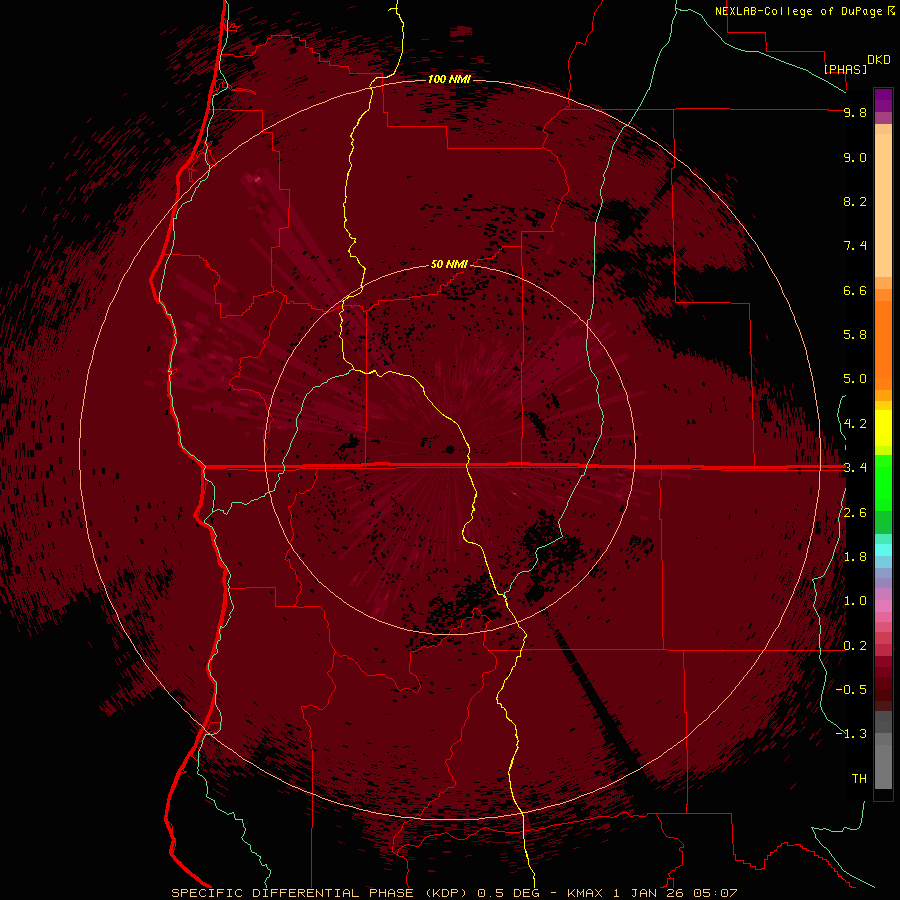The width and height of the screenshot is (900, 900).
Task: Click the 4.2 scale value
Action: (855, 424)
